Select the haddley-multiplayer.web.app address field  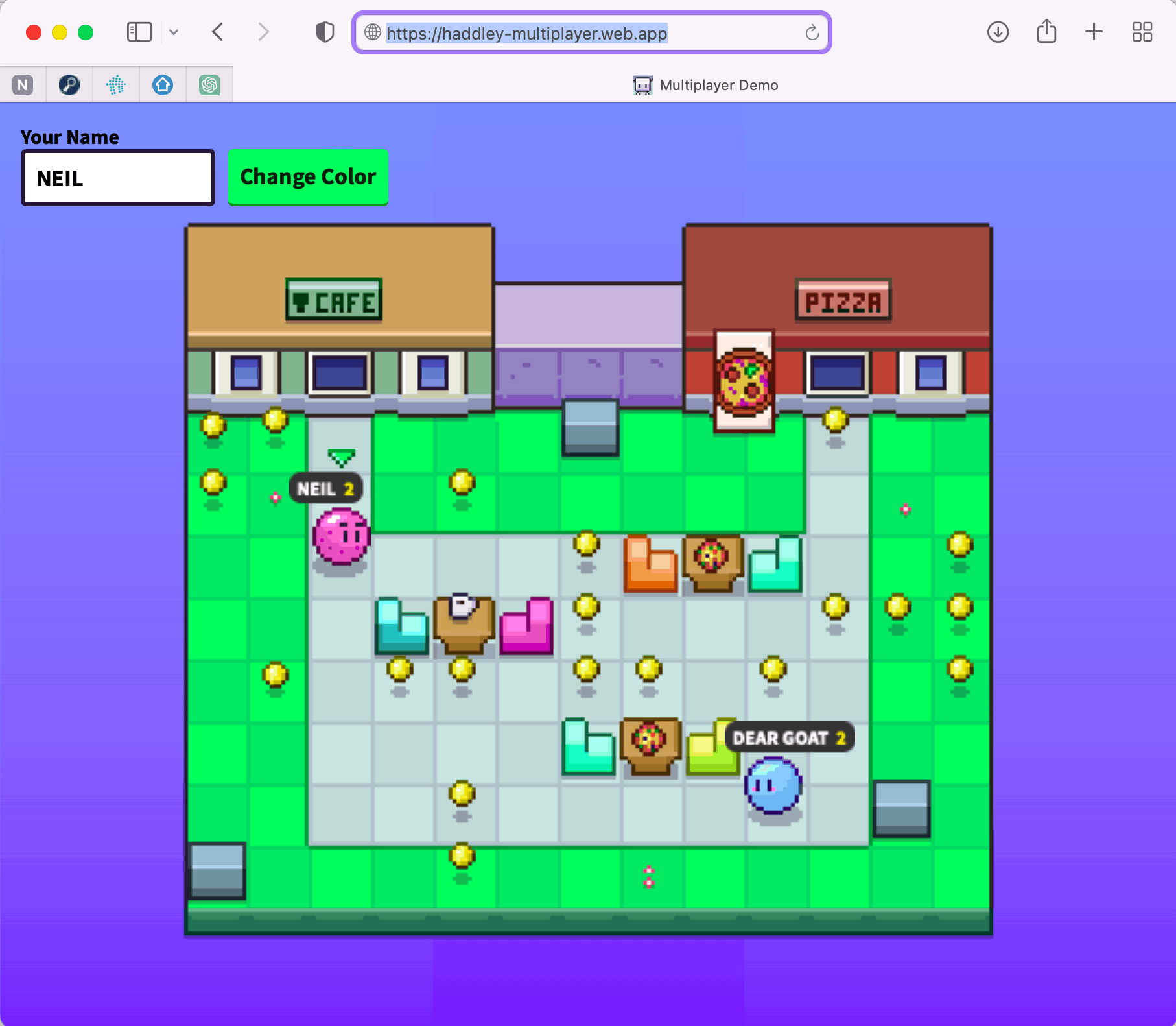(x=591, y=32)
